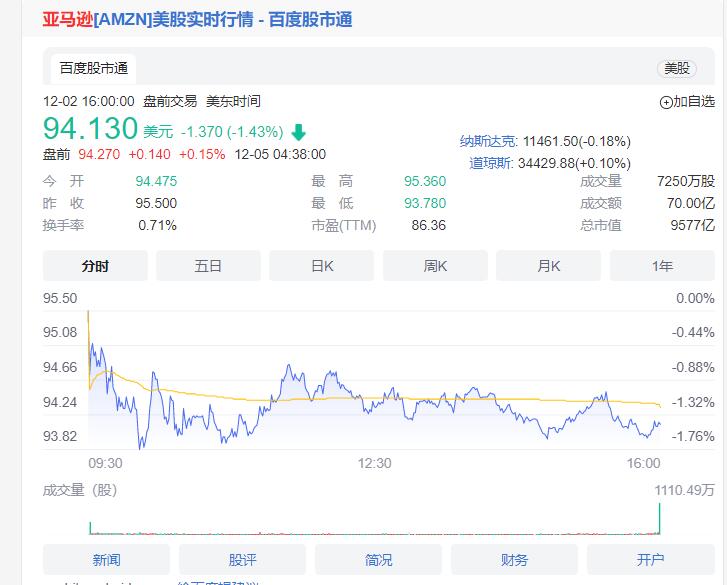
Task: Click the -1.370 (-1.43%) change text
Action: [232, 132]
